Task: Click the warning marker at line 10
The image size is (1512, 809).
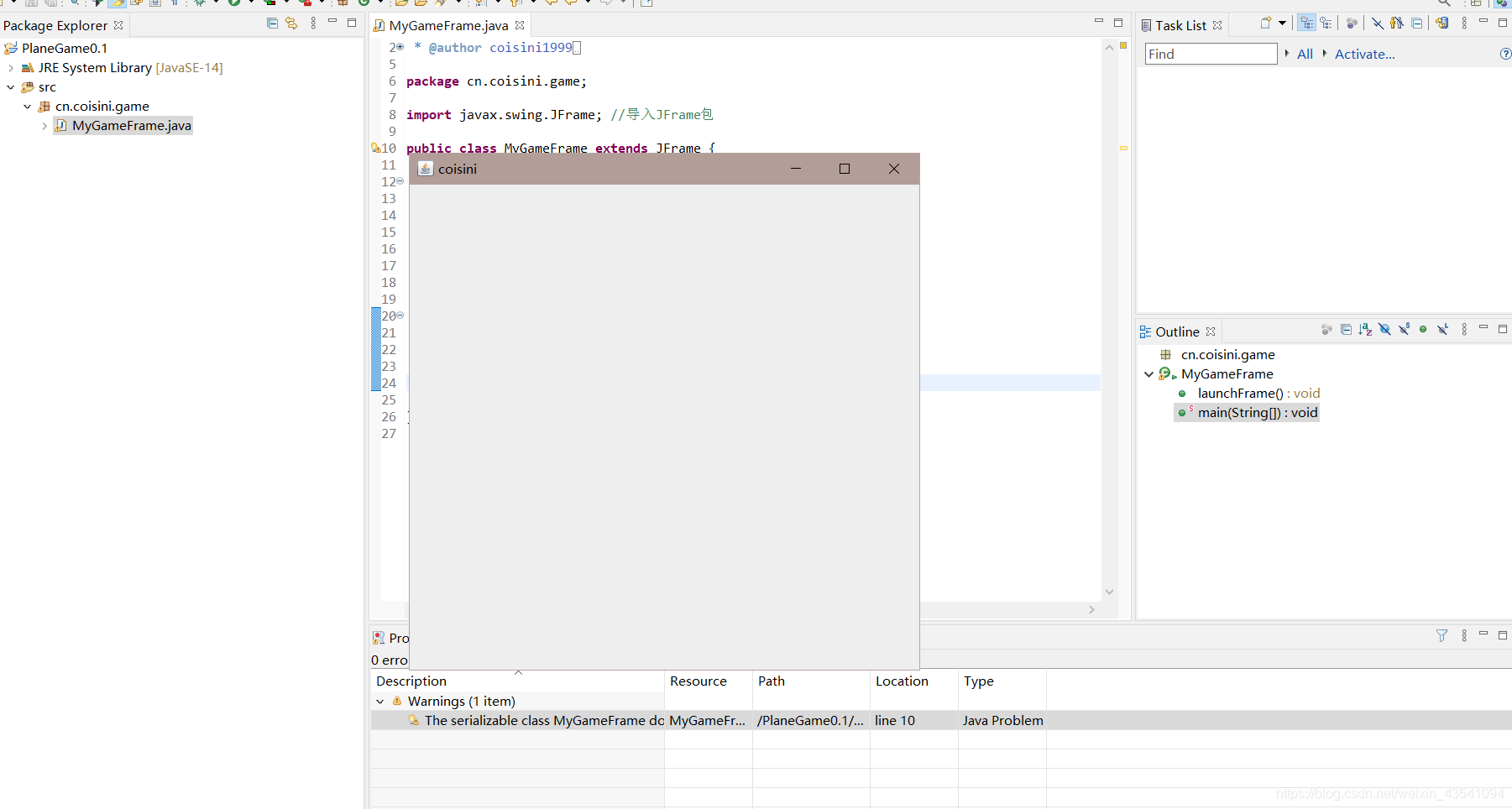Action: click(x=375, y=148)
